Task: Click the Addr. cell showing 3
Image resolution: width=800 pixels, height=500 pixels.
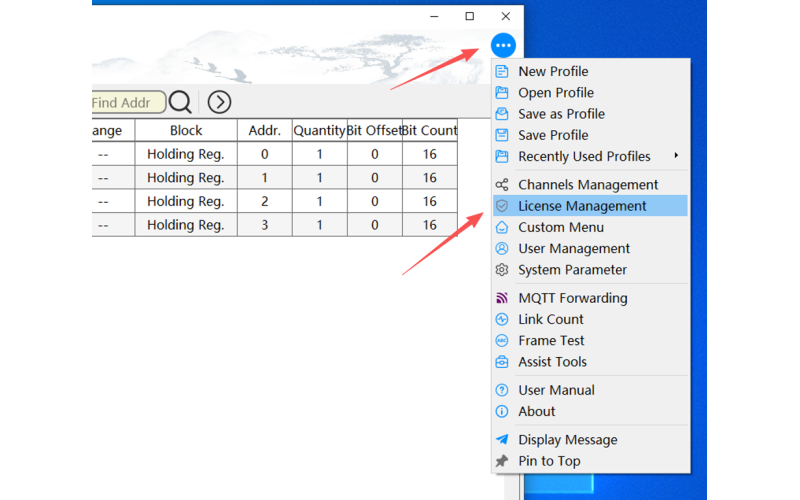Action: 265,225
